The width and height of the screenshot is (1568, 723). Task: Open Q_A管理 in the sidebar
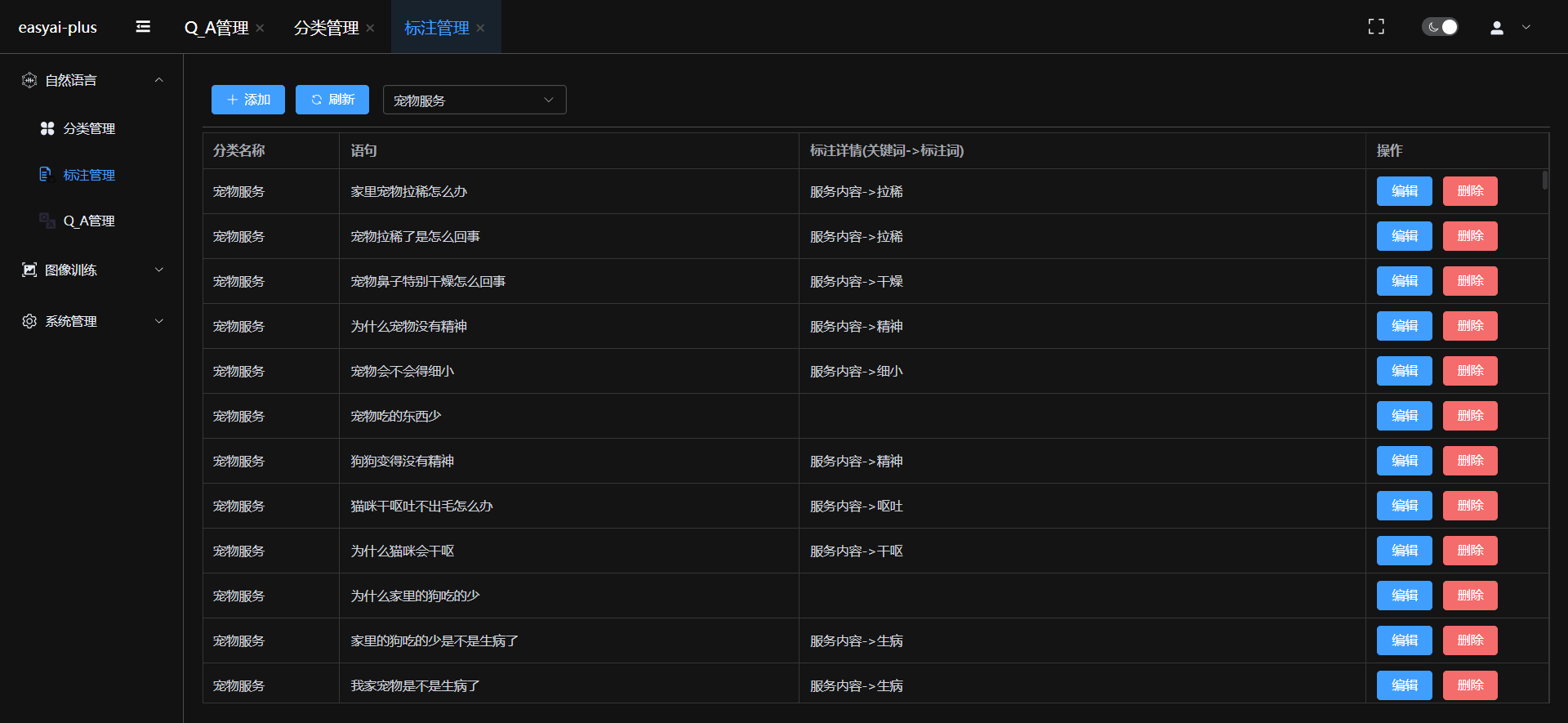point(89,221)
